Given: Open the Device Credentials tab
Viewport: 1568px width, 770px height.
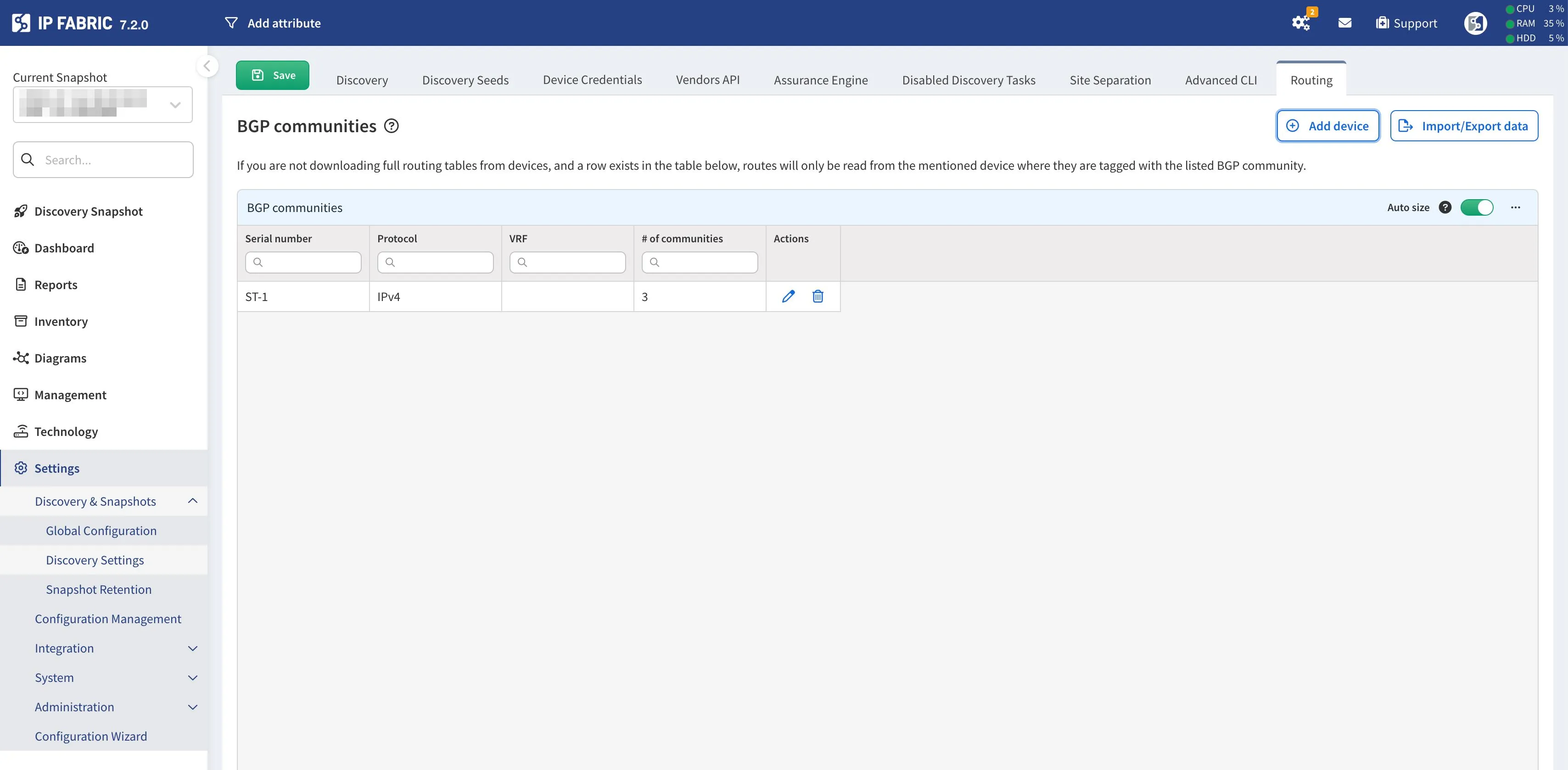Looking at the screenshot, I should 592,80.
